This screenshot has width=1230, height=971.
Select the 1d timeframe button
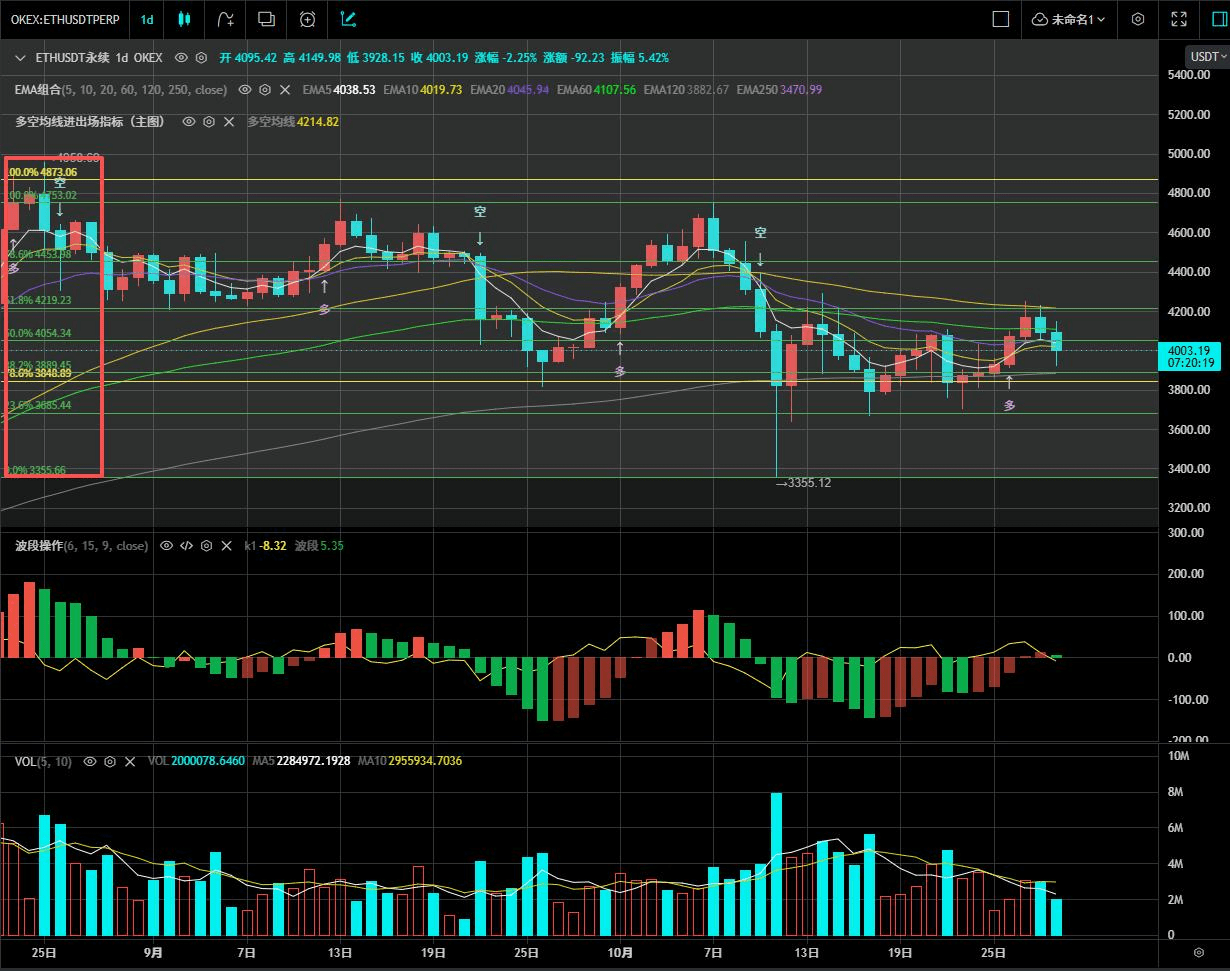(147, 19)
